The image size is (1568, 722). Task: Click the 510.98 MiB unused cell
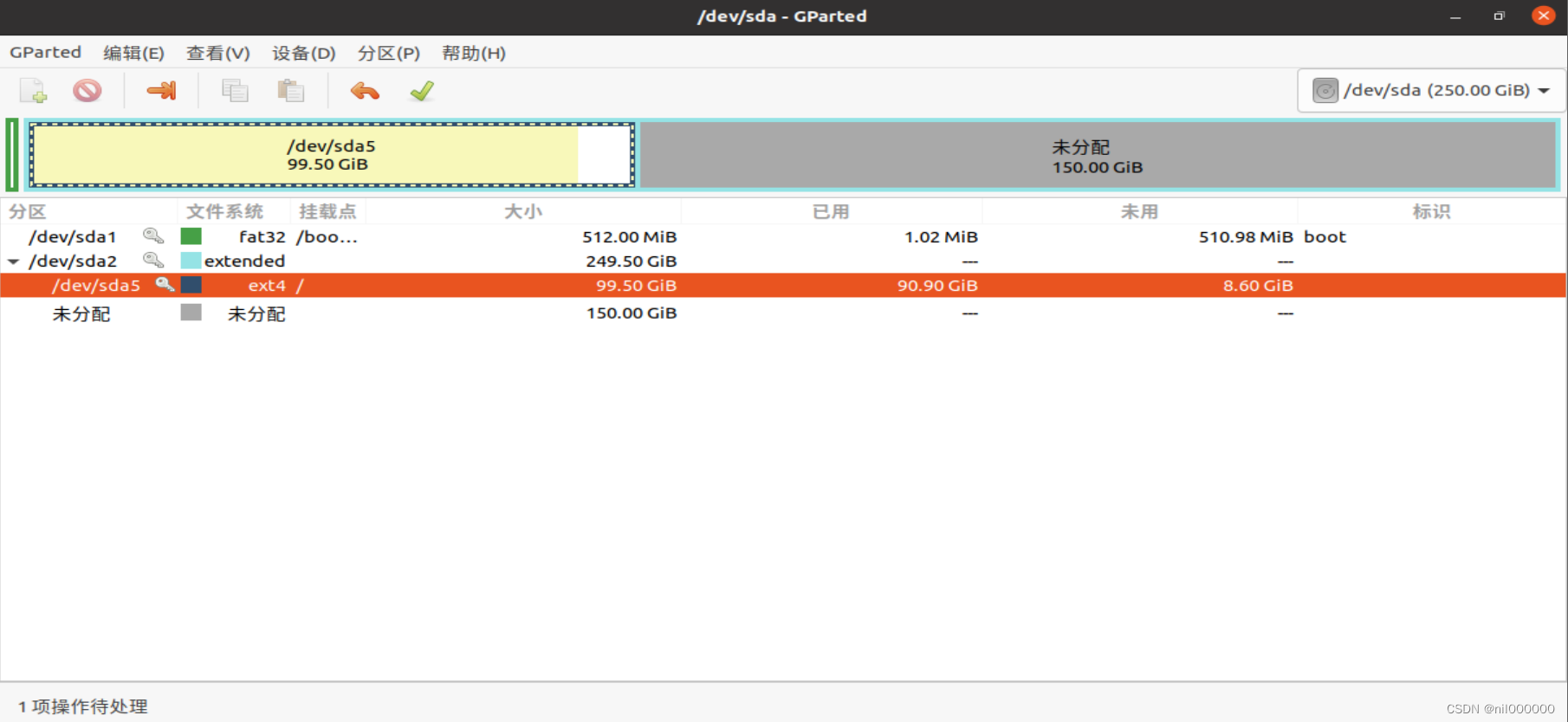point(1246,236)
